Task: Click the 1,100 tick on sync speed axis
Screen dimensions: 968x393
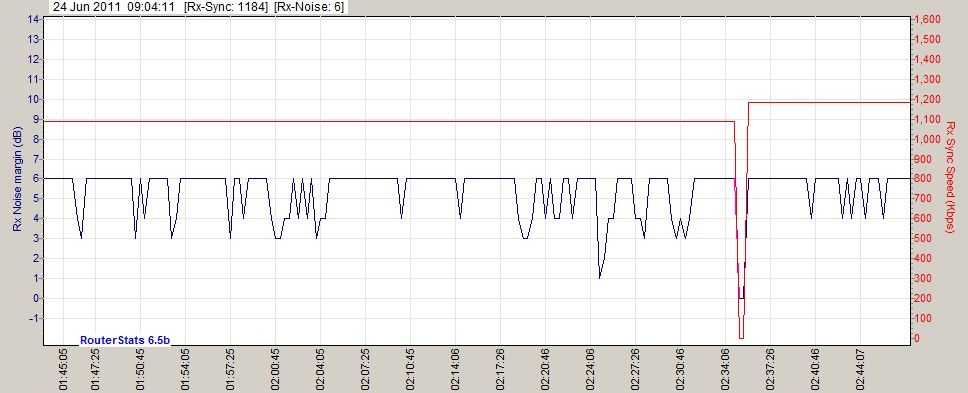Action: click(x=928, y=119)
